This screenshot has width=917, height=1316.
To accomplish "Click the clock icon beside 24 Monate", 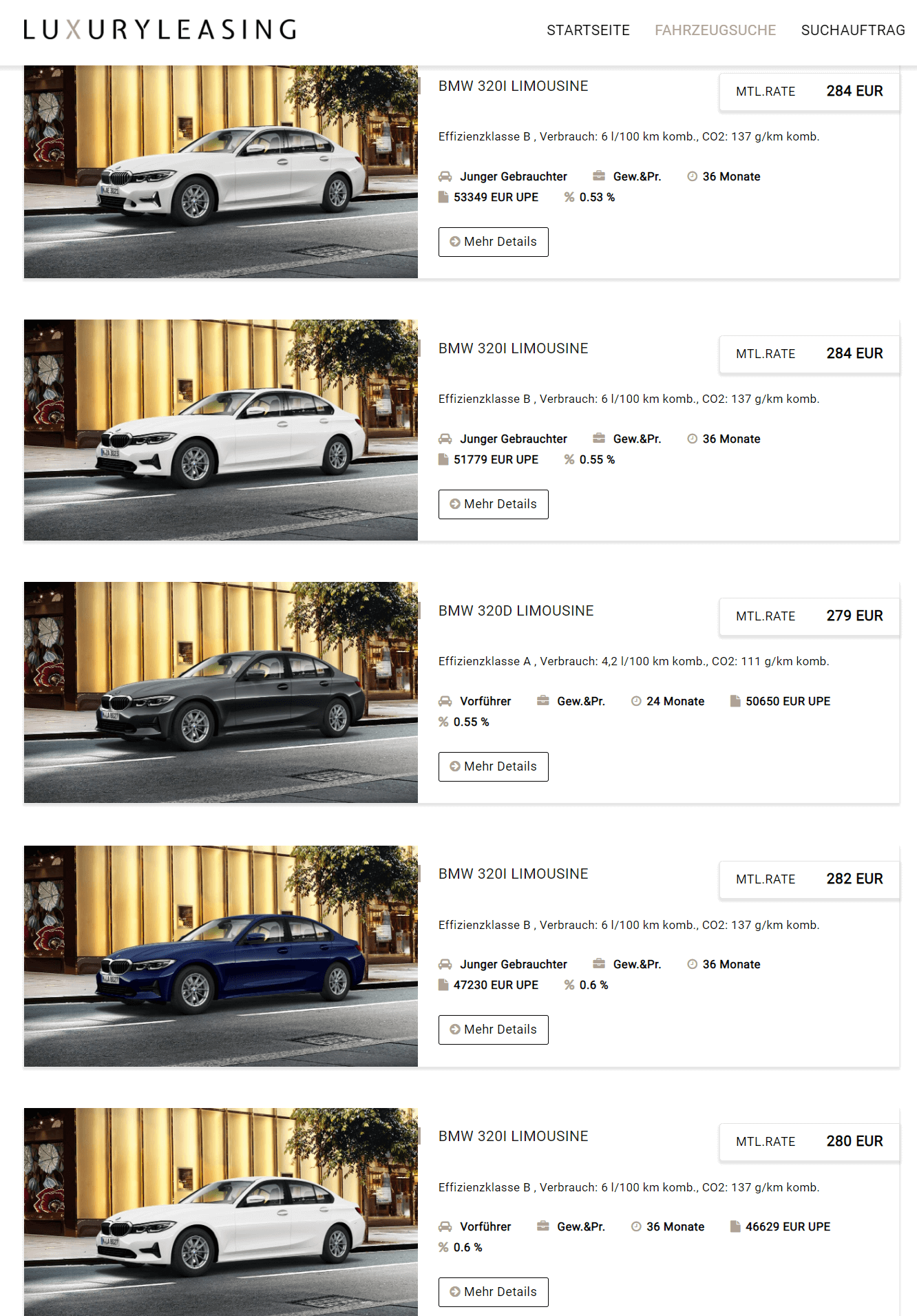I will pyautogui.click(x=636, y=701).
